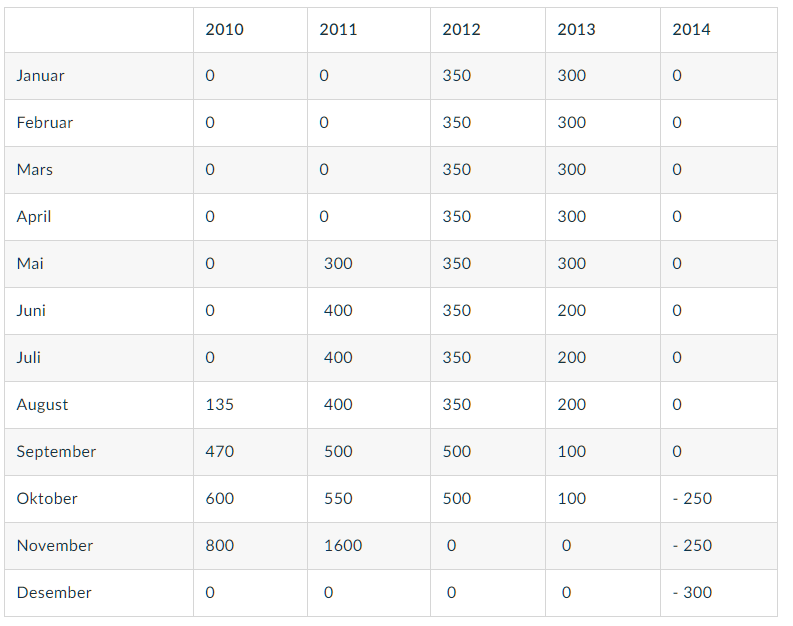Click the 2014 column header

click(691, 29)
